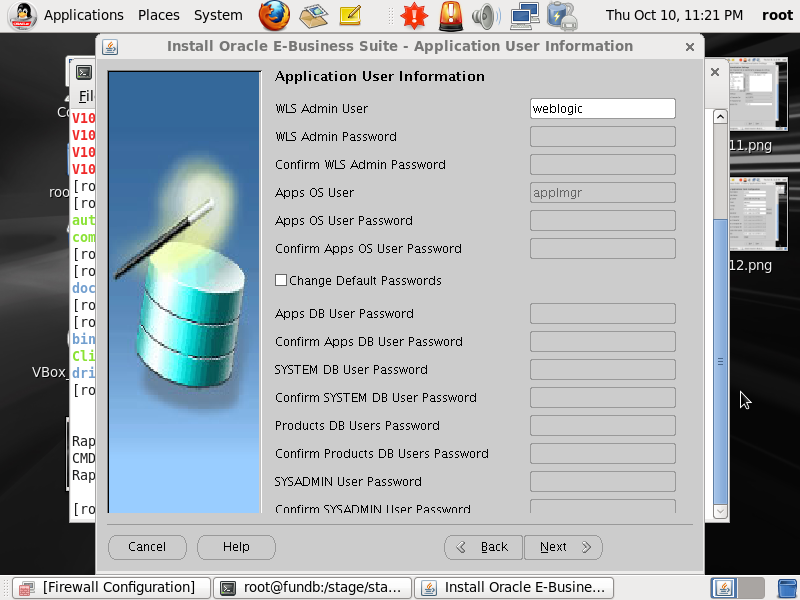Click the Products DB Users Password field
Screen dimensions: 800x600
coord(603,426)
